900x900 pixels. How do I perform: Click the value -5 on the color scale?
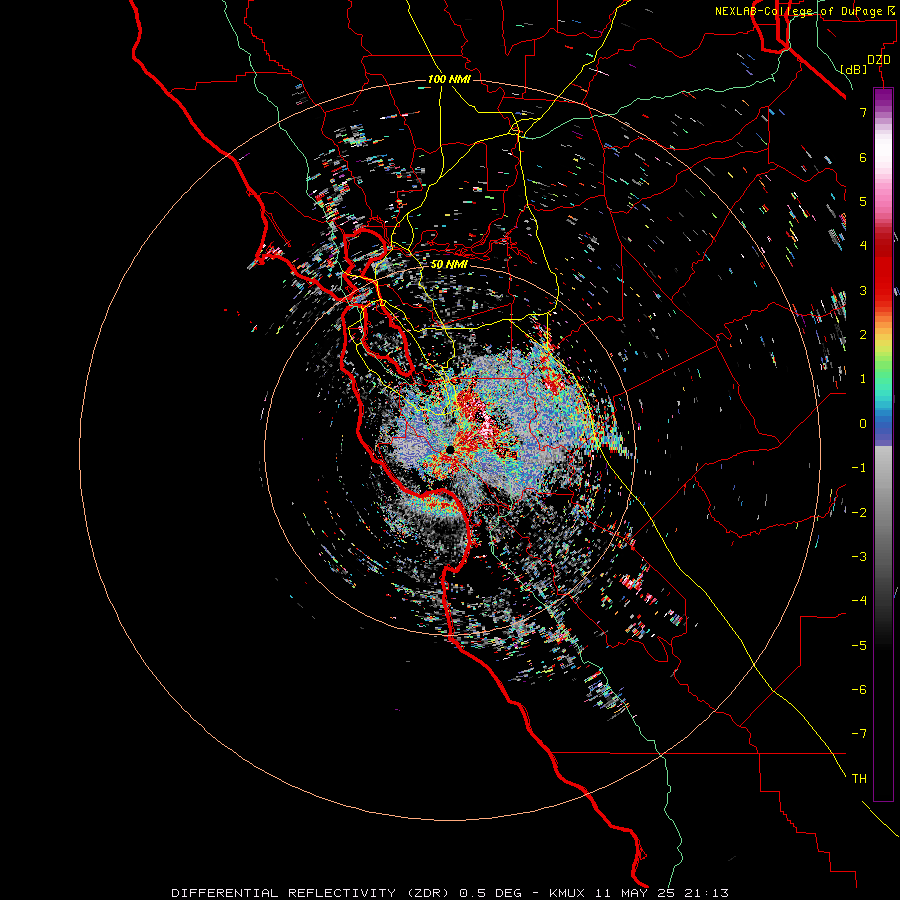coord(859,645)
